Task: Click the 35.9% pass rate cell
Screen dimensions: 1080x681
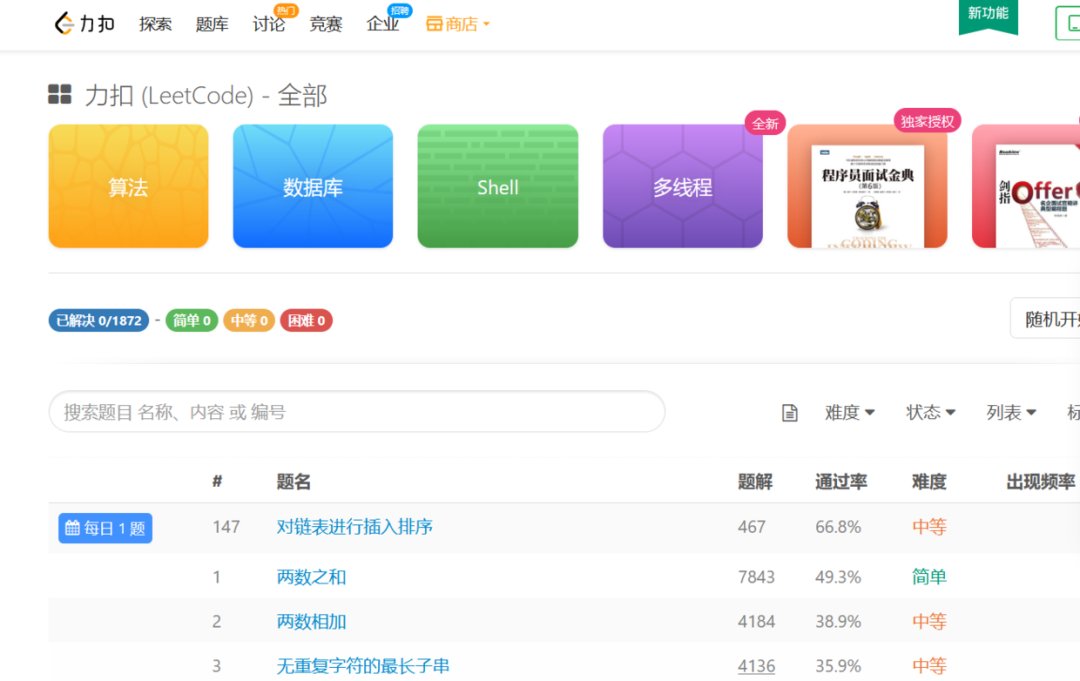Action: coord(838,666)
